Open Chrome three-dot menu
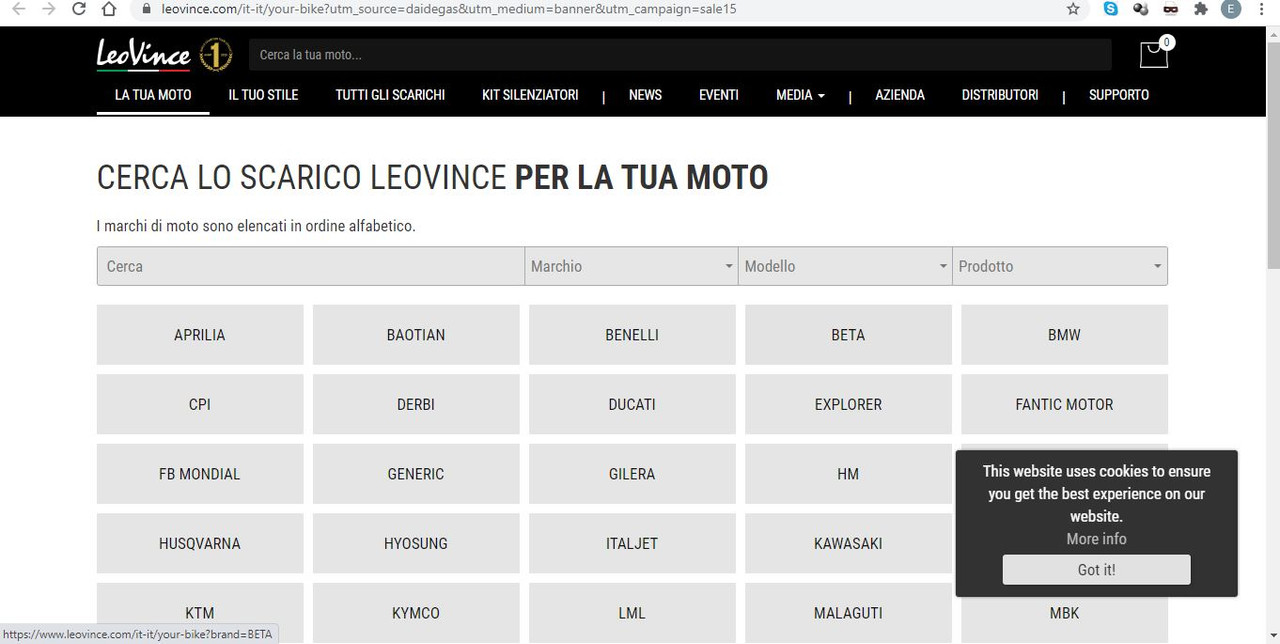The height and width of the screenshot is (644, 1280). [1261, 9]
